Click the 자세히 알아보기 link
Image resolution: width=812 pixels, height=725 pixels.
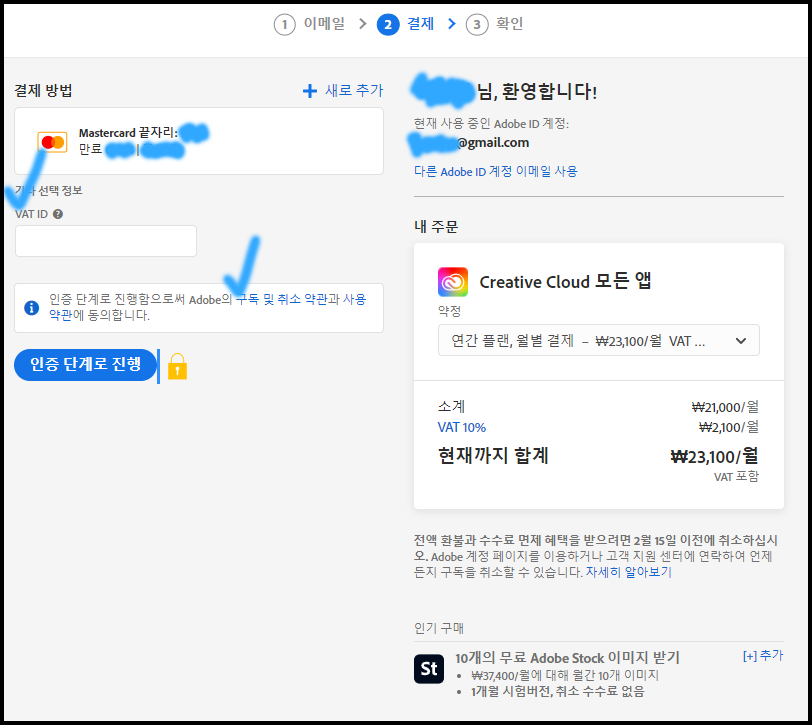pyautogui.click(x=629, y=572)
